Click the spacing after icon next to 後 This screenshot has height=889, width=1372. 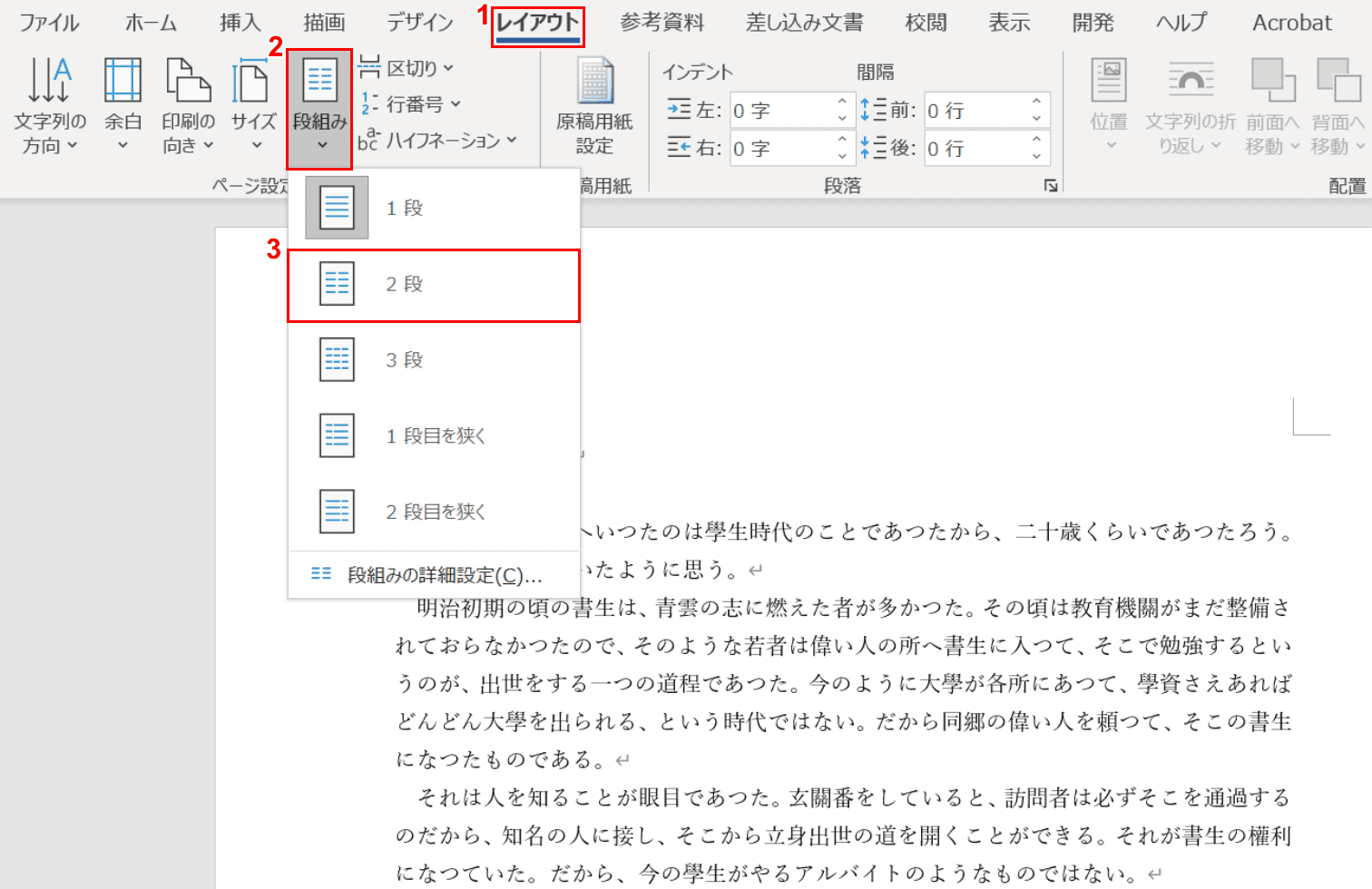coord(873,147)
